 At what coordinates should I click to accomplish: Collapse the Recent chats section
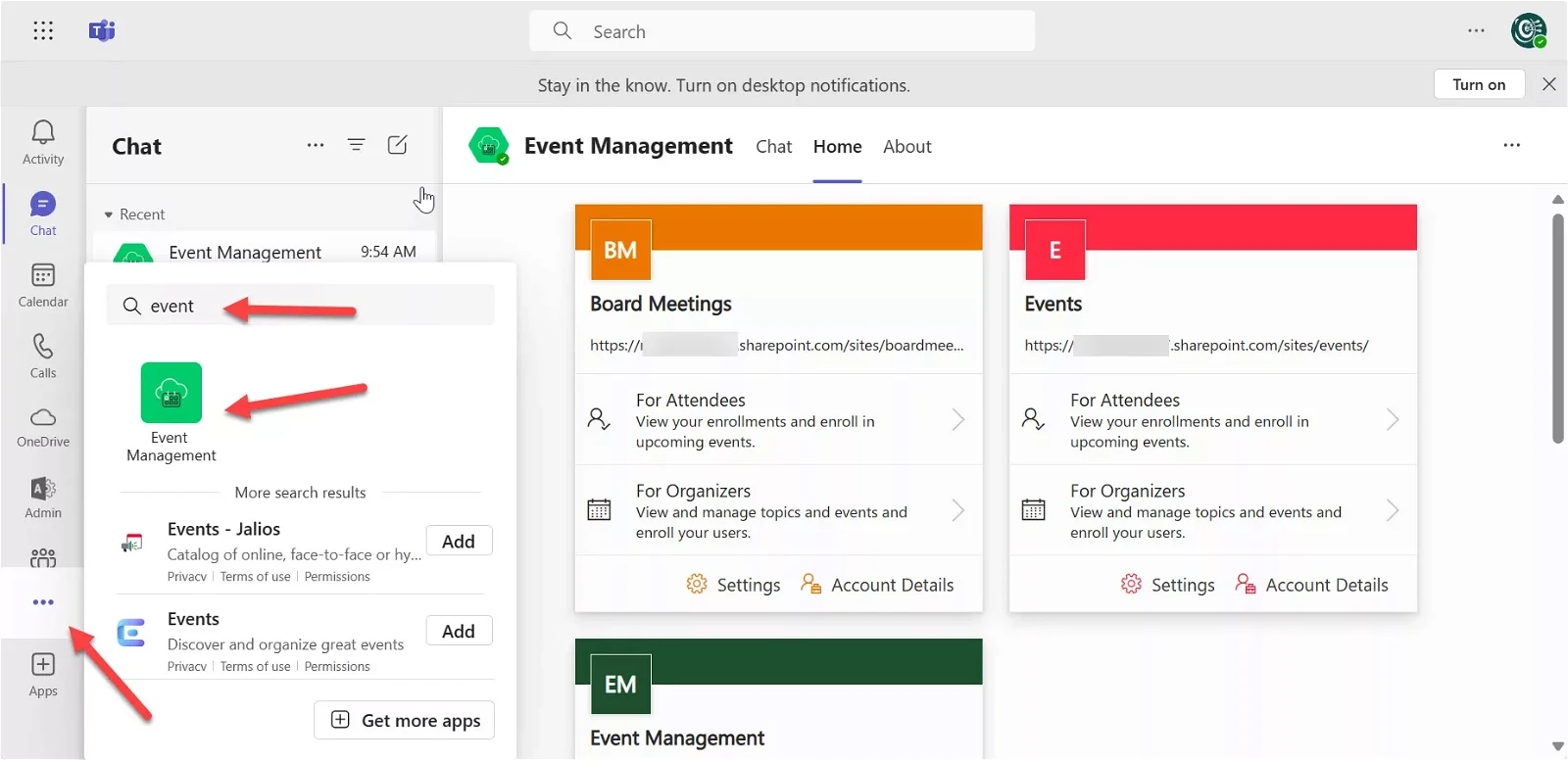click(109, 214)
